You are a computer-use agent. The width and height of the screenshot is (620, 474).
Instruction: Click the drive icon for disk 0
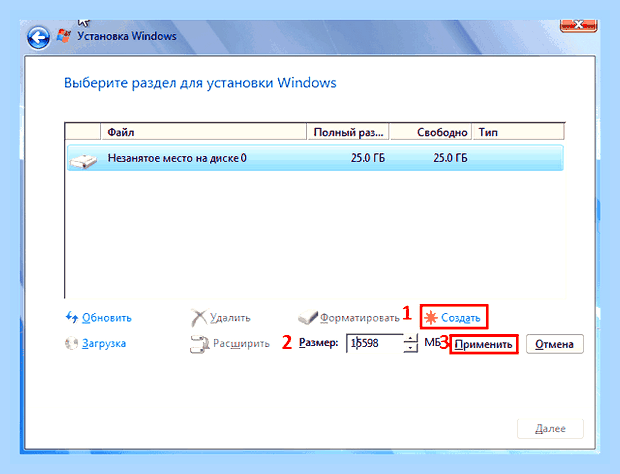(83, 161)
